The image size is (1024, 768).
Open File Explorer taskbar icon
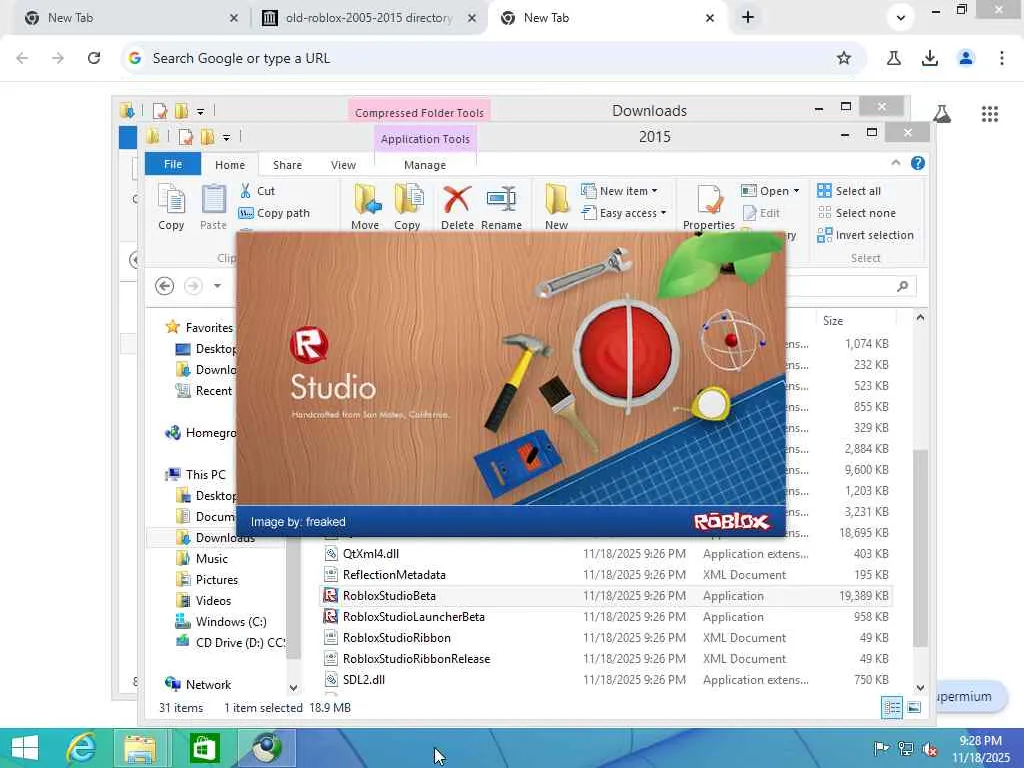[140, 748]
